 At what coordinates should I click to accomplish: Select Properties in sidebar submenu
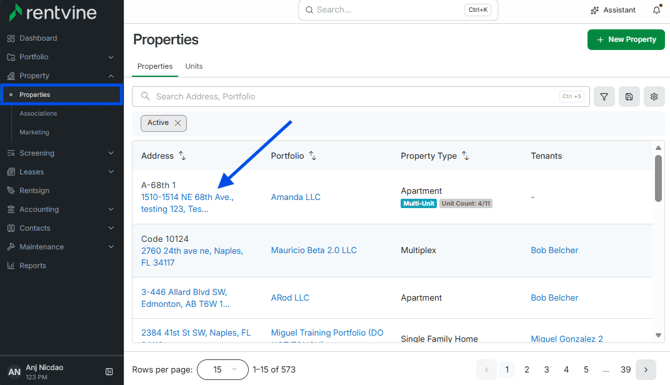click(62, 95)
